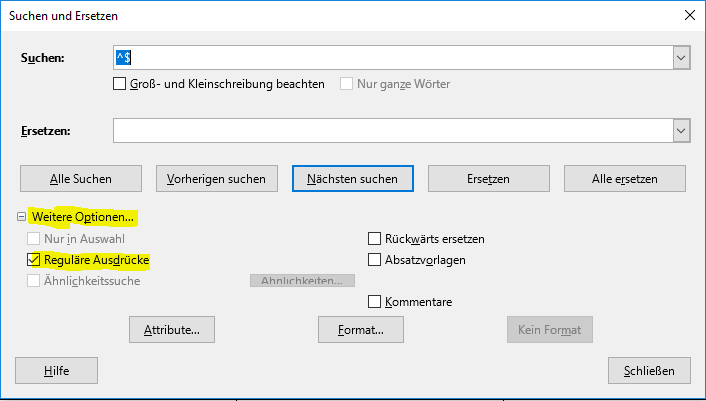Uncheck the Reguläre Ausdrücke checkbox
706x401 pixels.
pyautogui.click(x=34, y=260)
